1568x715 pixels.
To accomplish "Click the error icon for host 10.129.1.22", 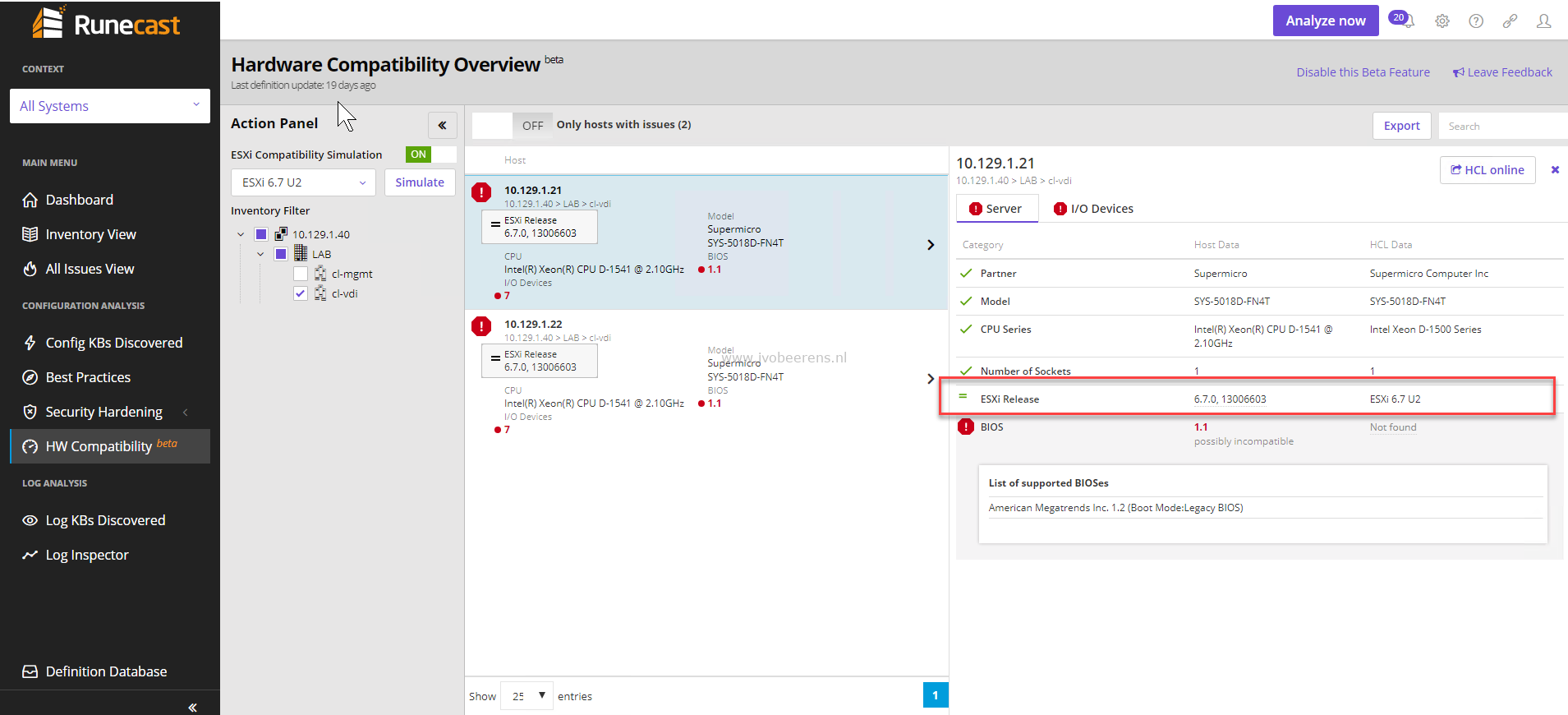I will click(x=481, y=326).
